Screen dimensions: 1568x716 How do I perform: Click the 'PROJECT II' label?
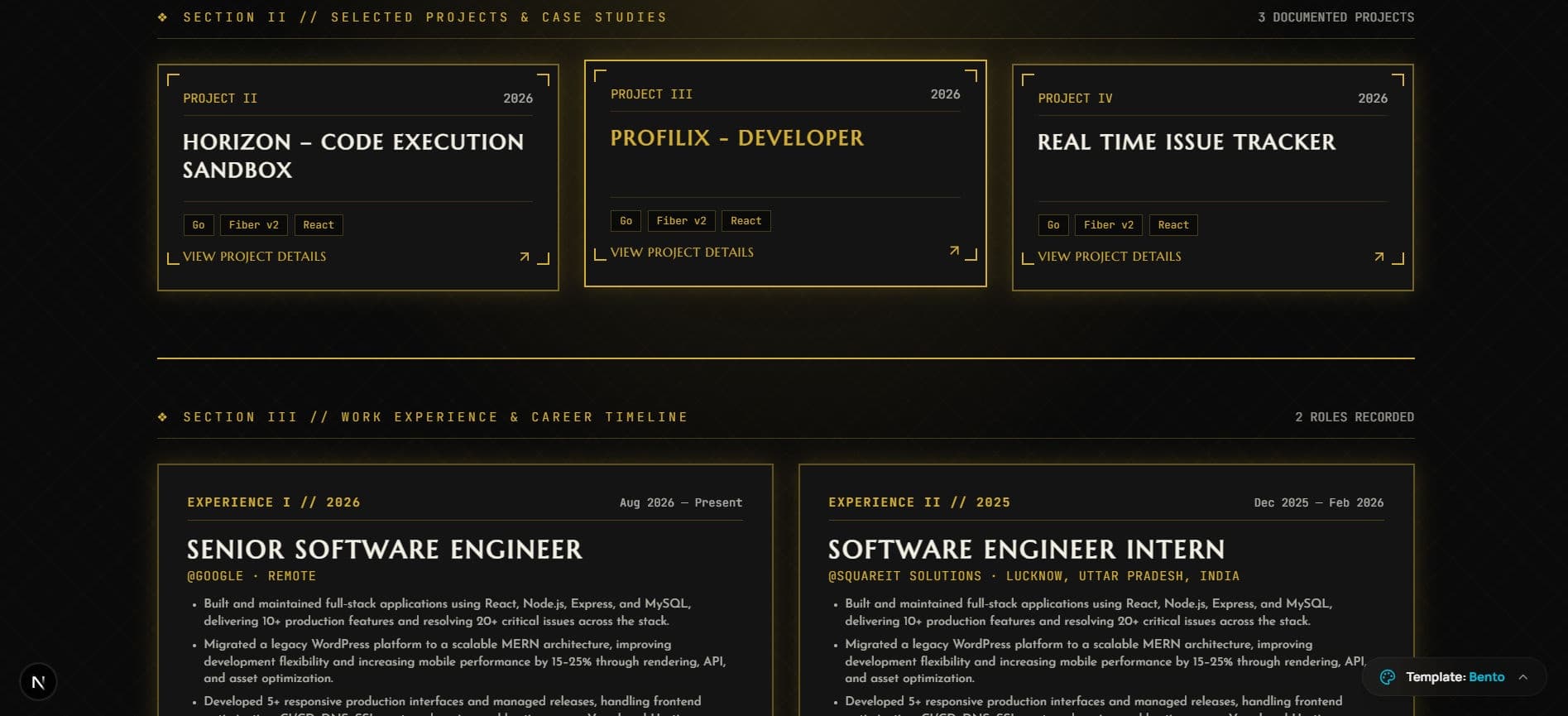(220, 99)
